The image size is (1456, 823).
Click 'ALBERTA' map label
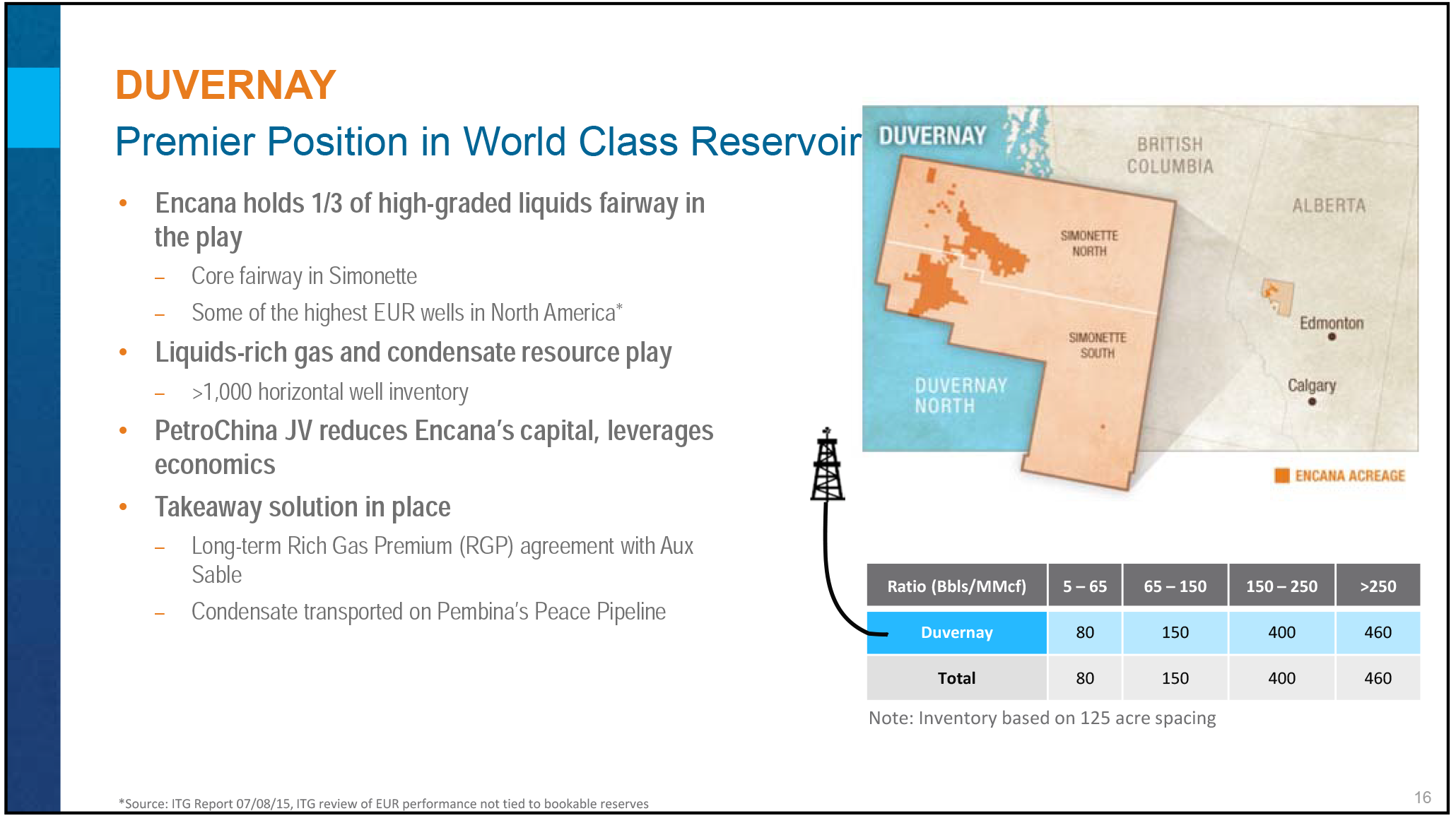click(1329, 206)
